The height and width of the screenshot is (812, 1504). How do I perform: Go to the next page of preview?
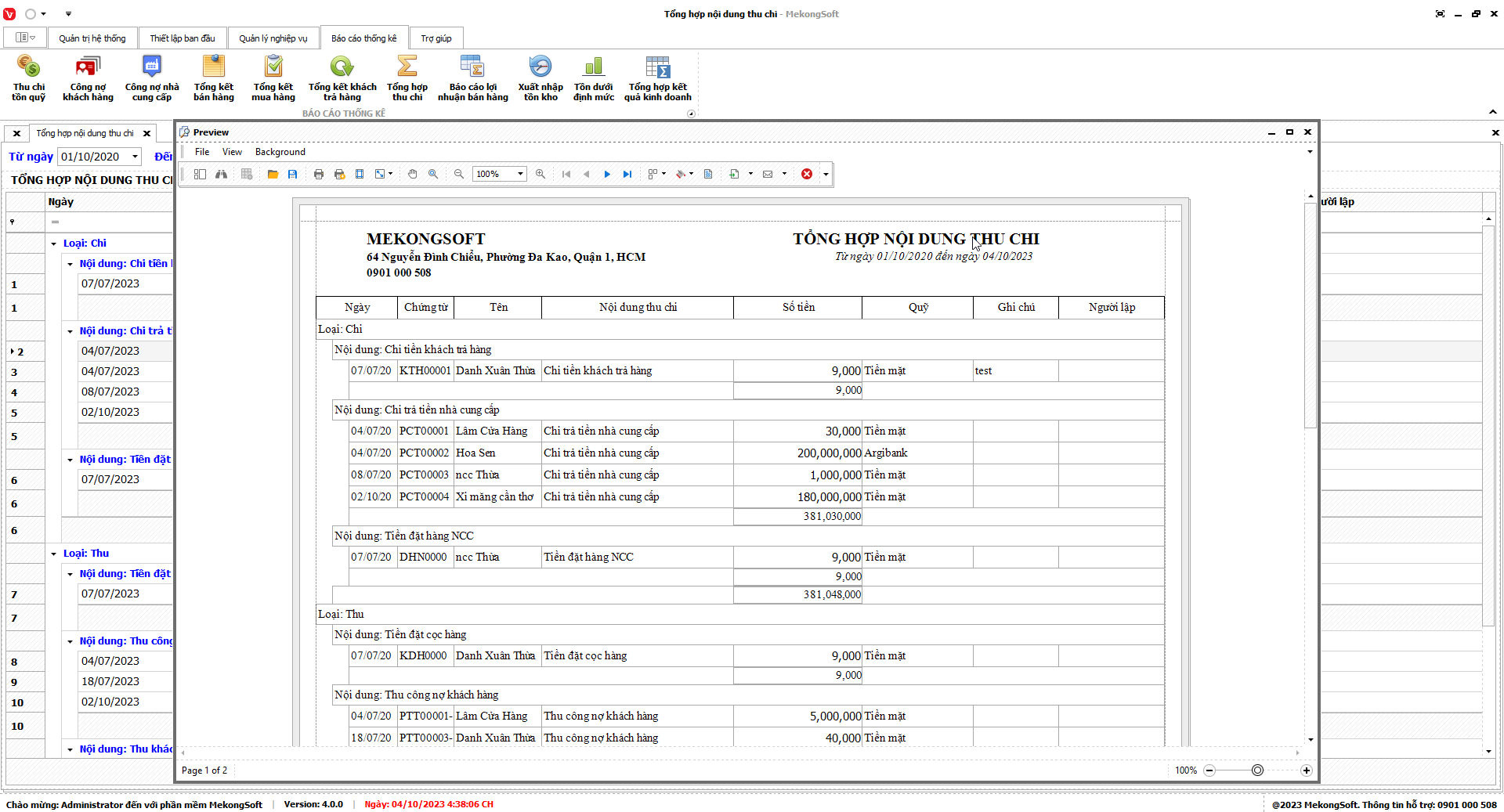point(607,174)
